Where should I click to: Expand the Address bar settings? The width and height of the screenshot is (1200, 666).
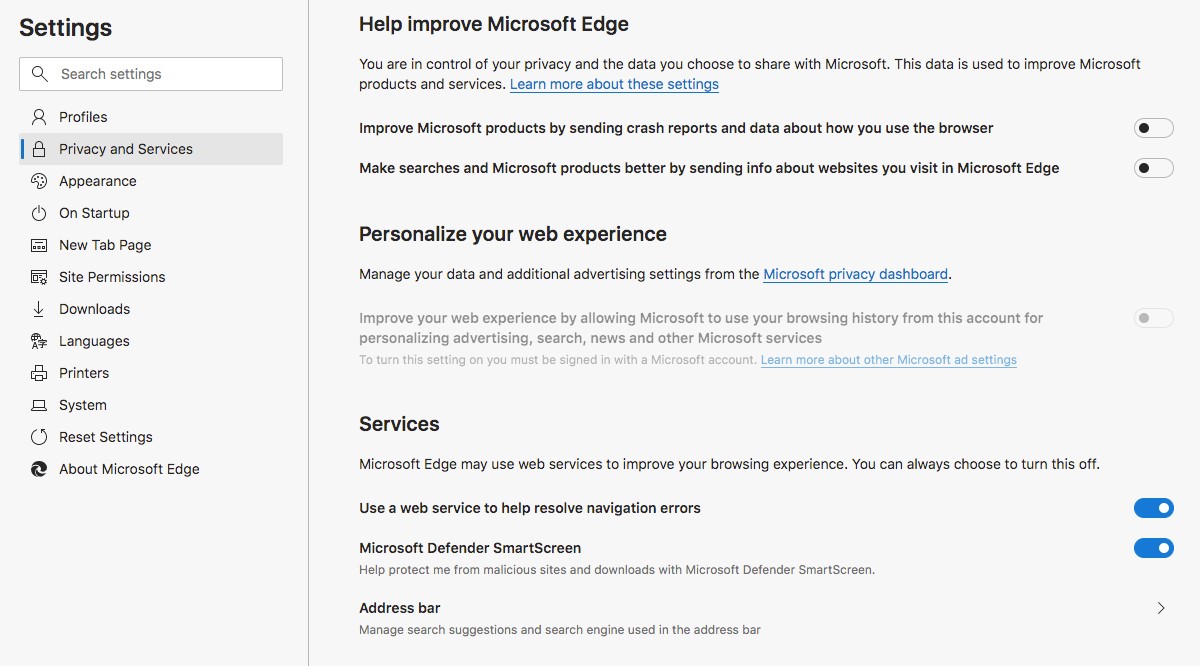[1160, 608]
